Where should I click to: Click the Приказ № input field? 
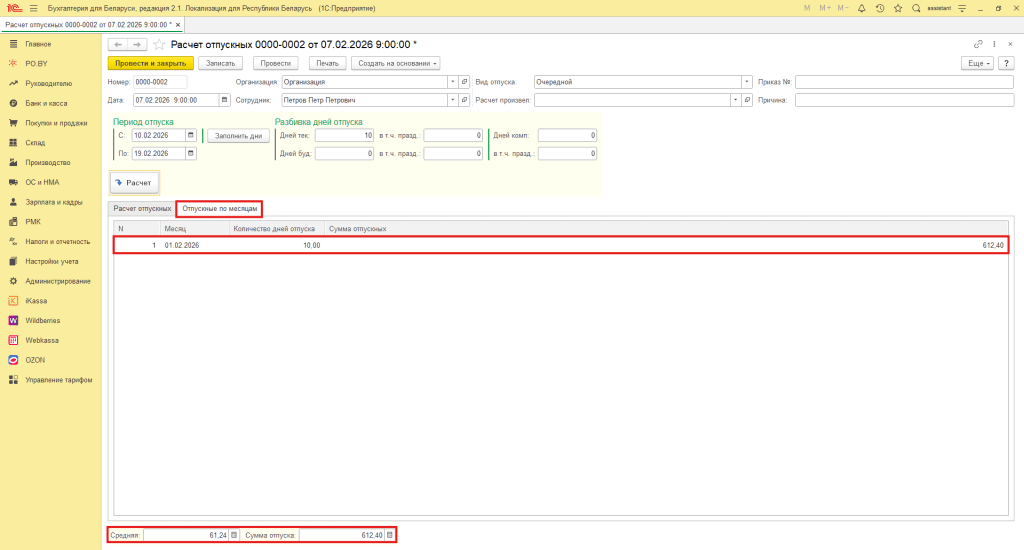904,82
